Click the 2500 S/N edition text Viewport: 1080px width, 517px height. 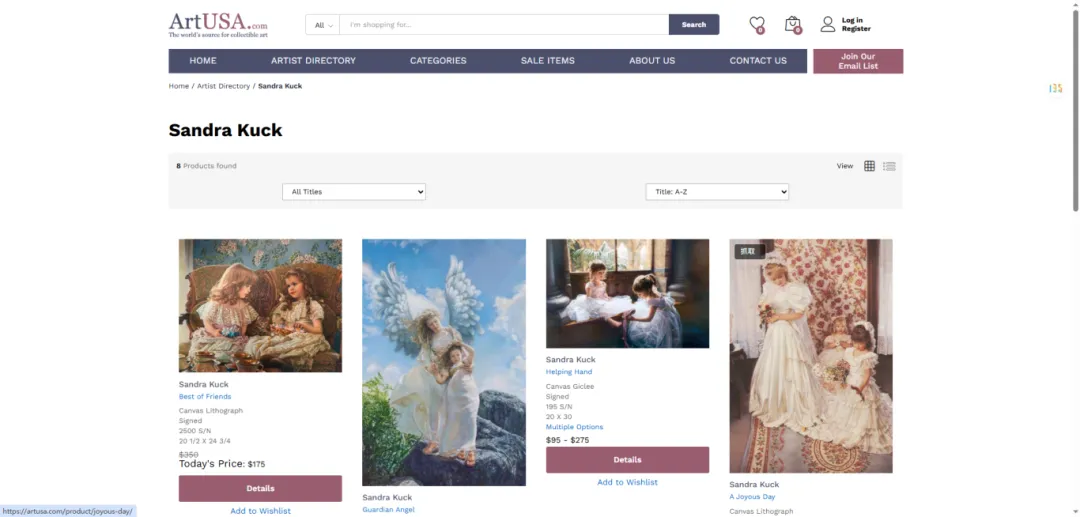click(x=195, y=431)
